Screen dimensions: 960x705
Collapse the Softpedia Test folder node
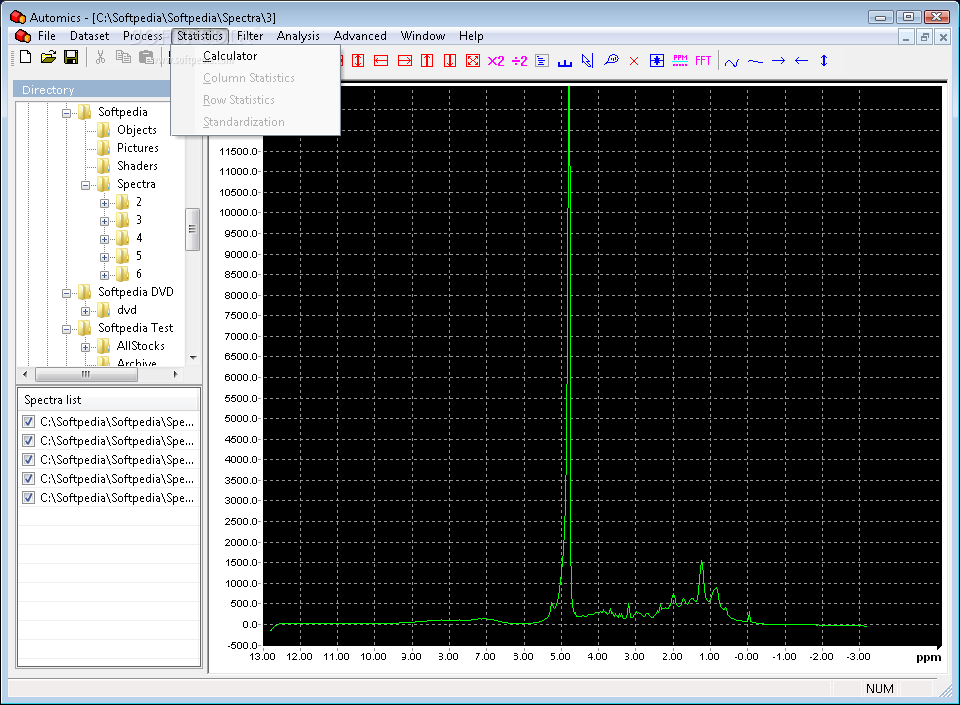pos(66,329)
